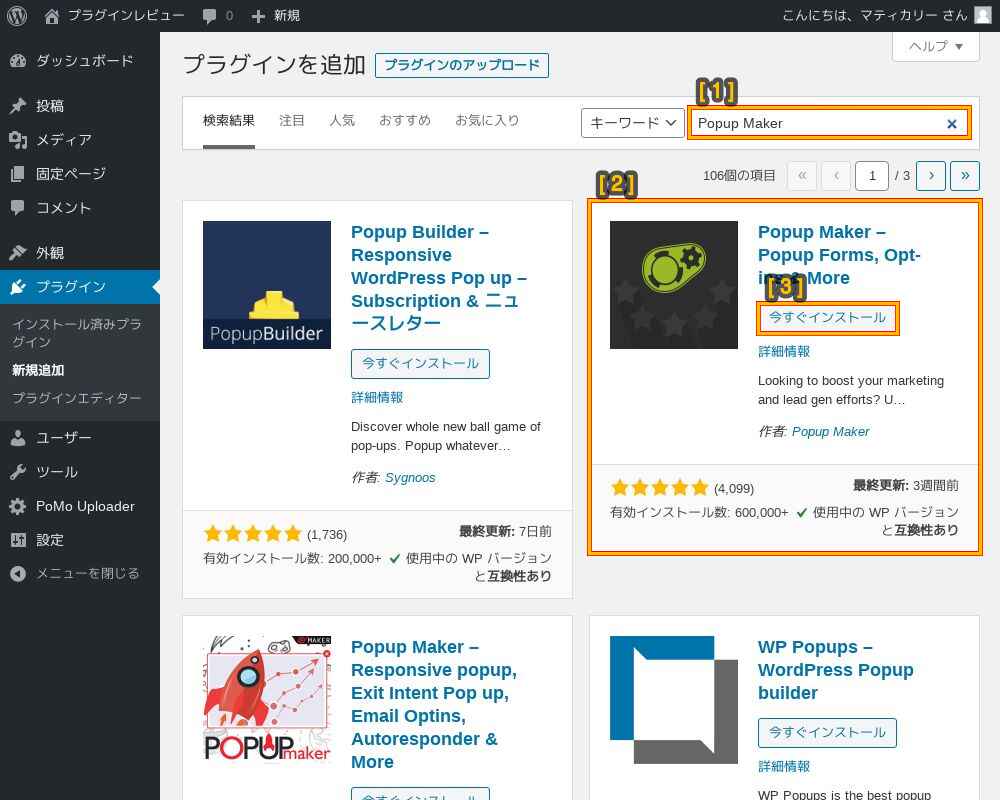Image resolution: width=1000 pixels, height=800 pixels.
Task: Click the current page number field
Action: (x=871, y=175)
